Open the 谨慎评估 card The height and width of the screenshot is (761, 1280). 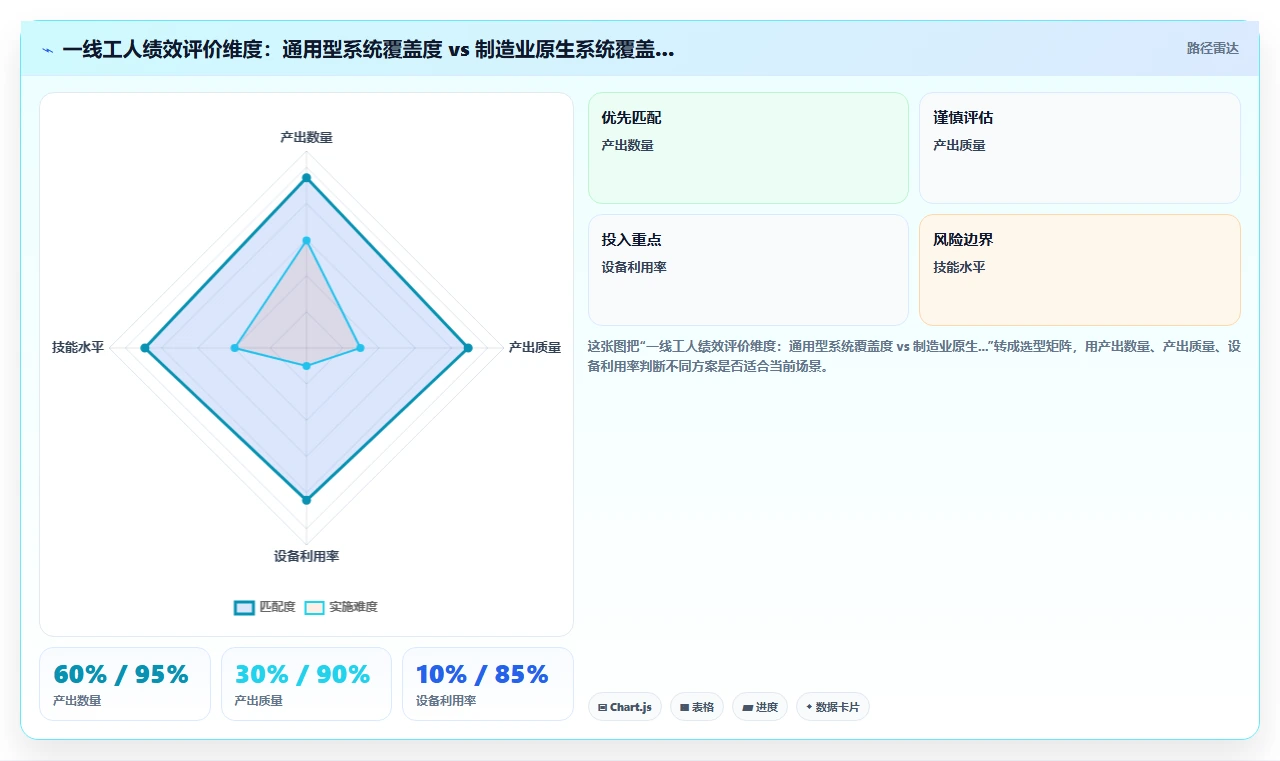click(x=1080, y=148)
